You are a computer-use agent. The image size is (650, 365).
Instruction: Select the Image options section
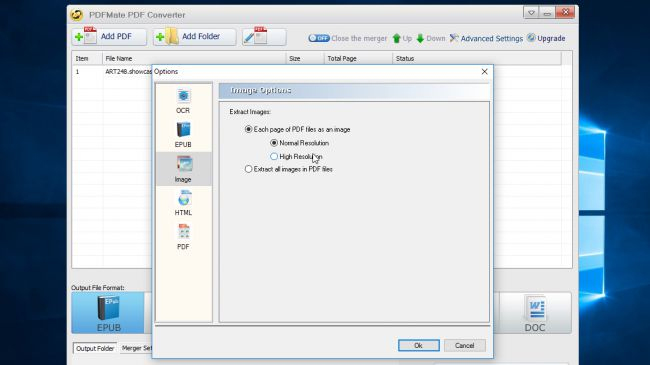click(183, 169)
